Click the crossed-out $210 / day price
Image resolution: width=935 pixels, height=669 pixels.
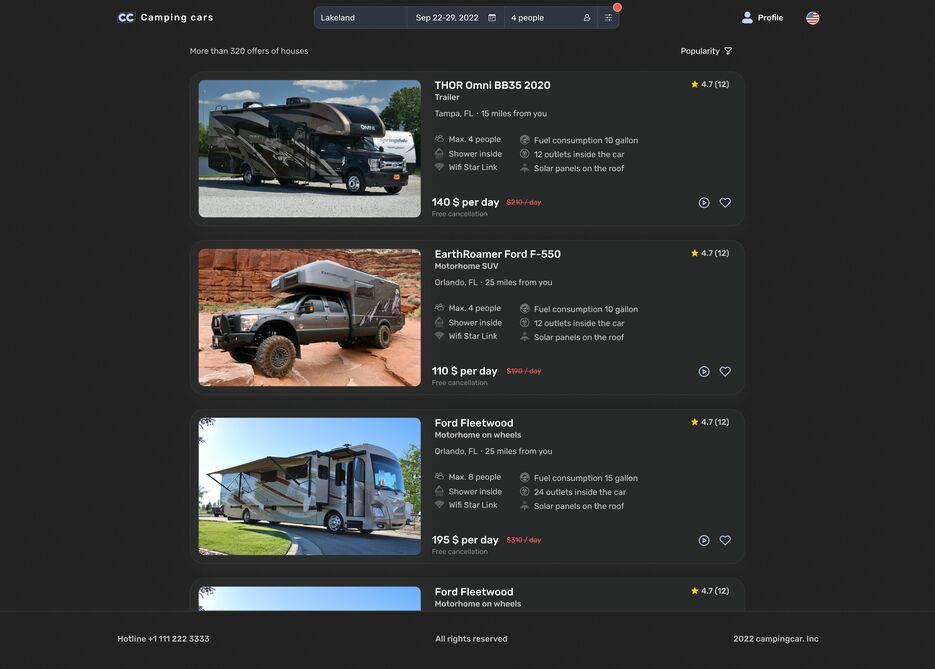(x=524, y=202)
